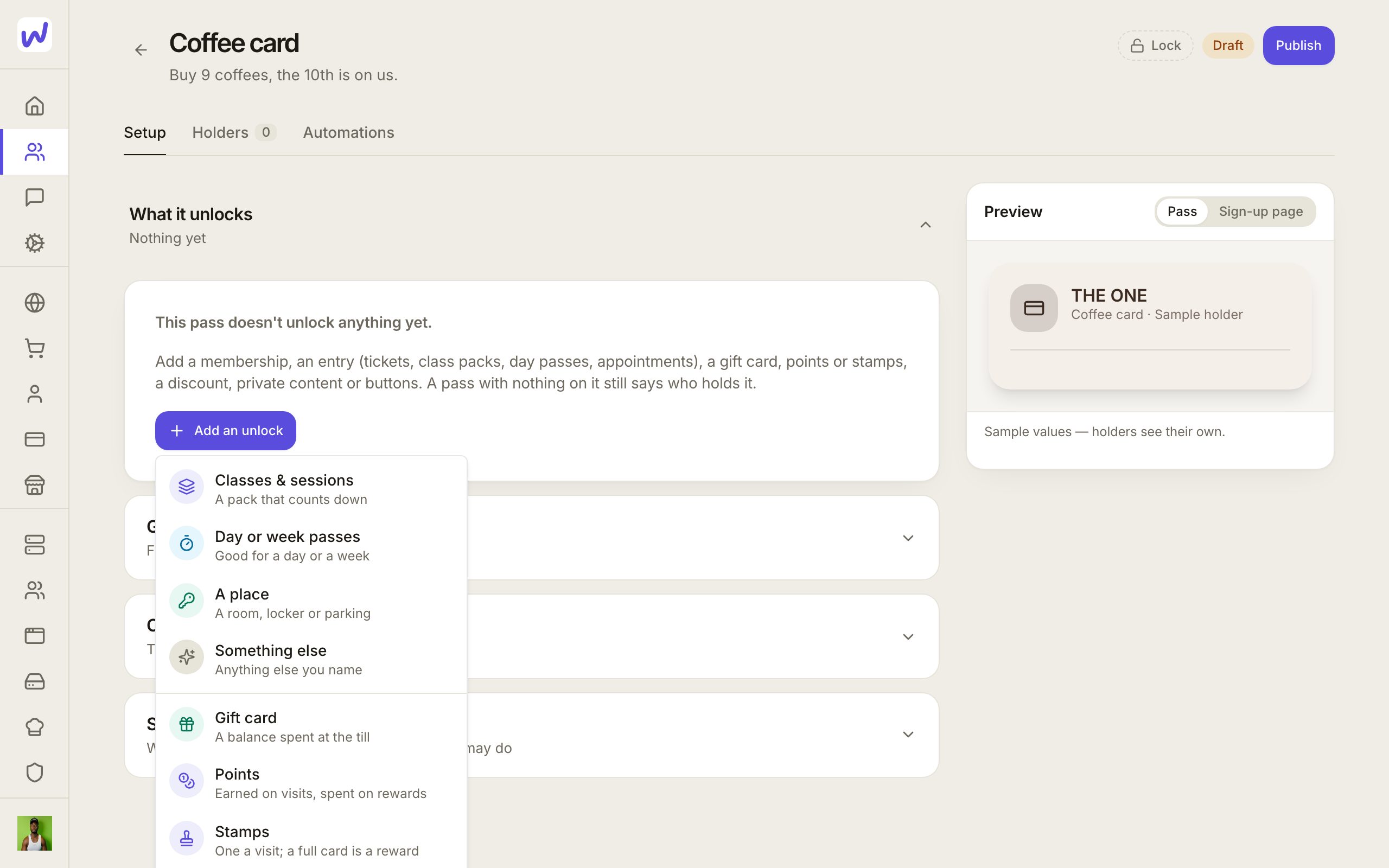Click the Coffee card title
This screenshot has height=868, width=1389.
pyautogui.click(x=234, y=43)
